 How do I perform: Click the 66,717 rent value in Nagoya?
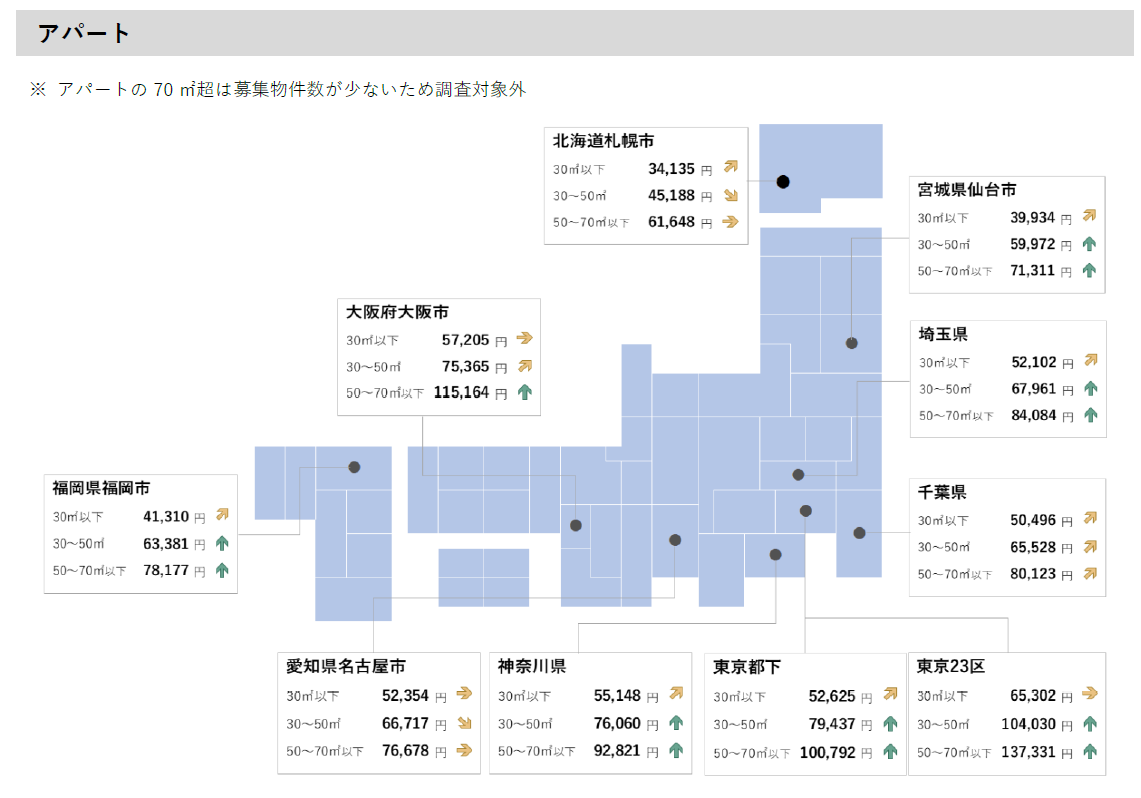(x=405, y=723)
